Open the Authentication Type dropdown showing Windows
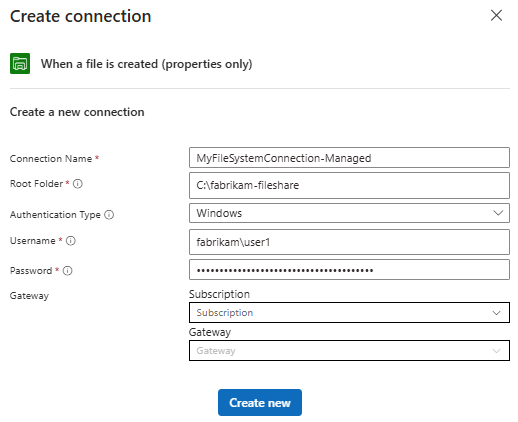The height and width of the screenshot is (422, 518). pos(349,213)
